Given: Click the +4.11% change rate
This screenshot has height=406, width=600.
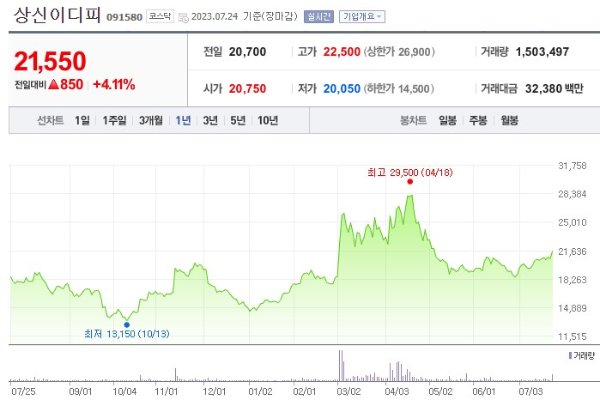Looking at the screenshot, I should pos(114,84).
